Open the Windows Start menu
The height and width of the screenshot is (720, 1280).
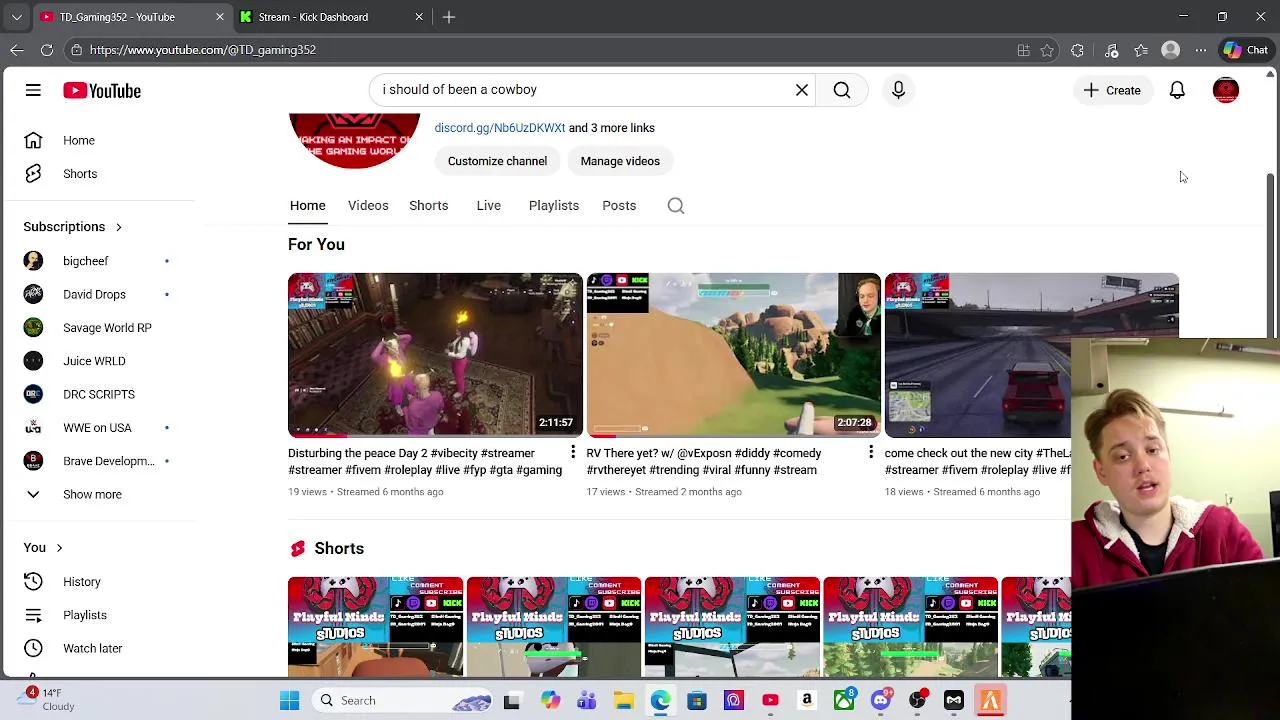click(x=290, y=701)
